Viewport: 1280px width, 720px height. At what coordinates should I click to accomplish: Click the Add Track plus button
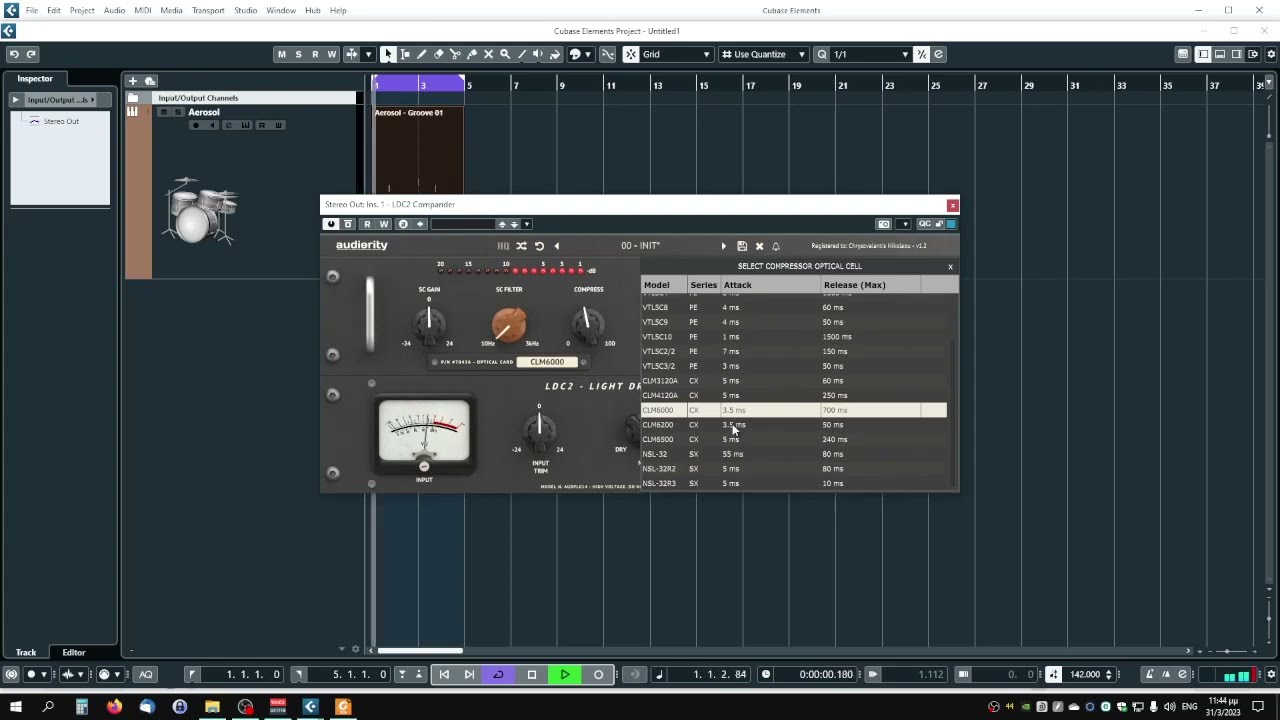[x=132, y=80]
